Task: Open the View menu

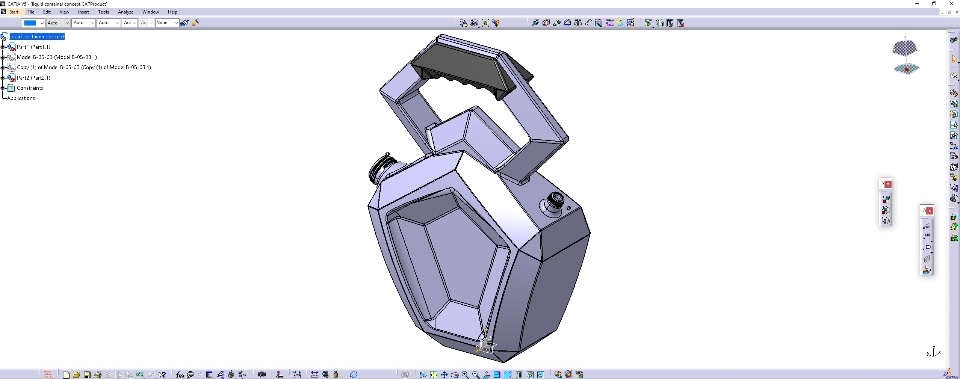Action: pos(64,12)
